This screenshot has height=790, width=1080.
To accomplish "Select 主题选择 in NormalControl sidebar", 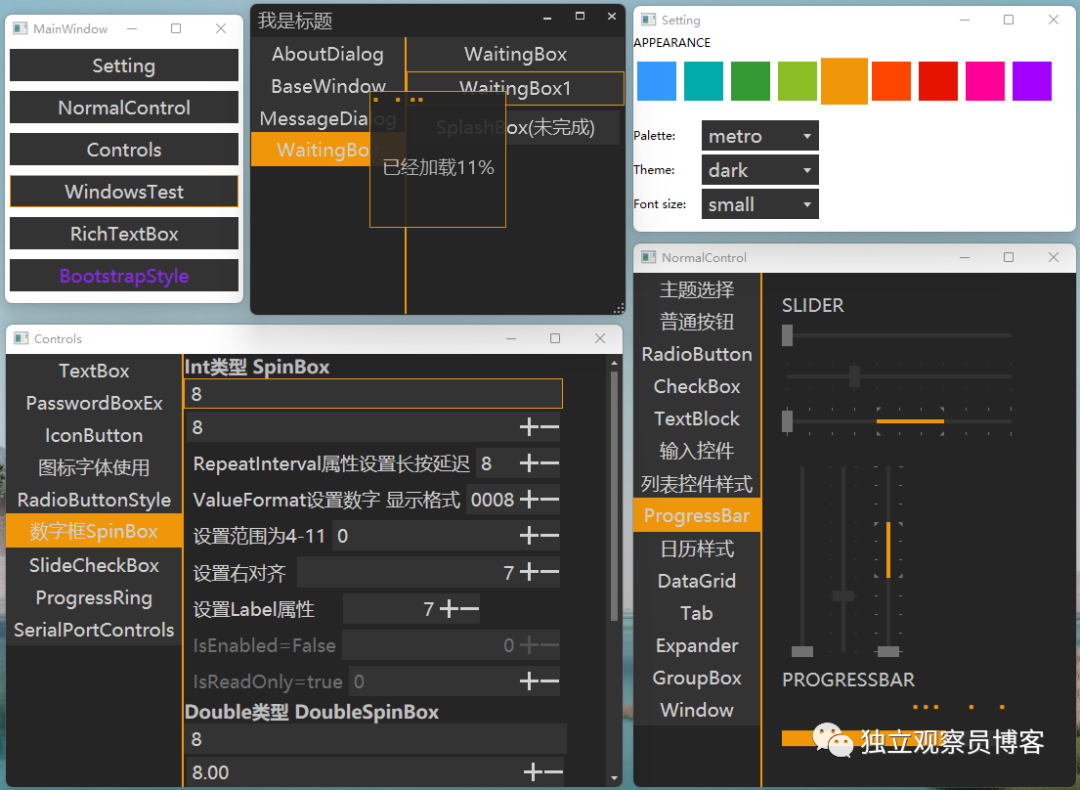I will (697, 289).
